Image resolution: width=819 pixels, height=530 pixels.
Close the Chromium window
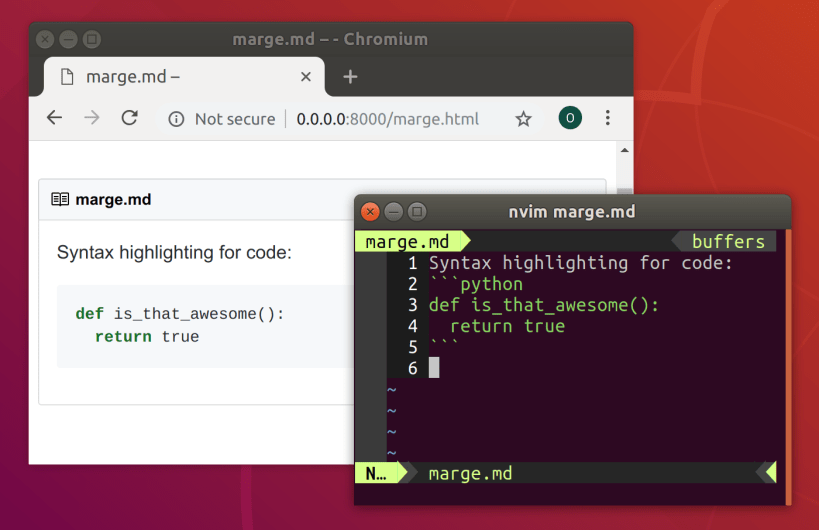[x=45, y=39]
